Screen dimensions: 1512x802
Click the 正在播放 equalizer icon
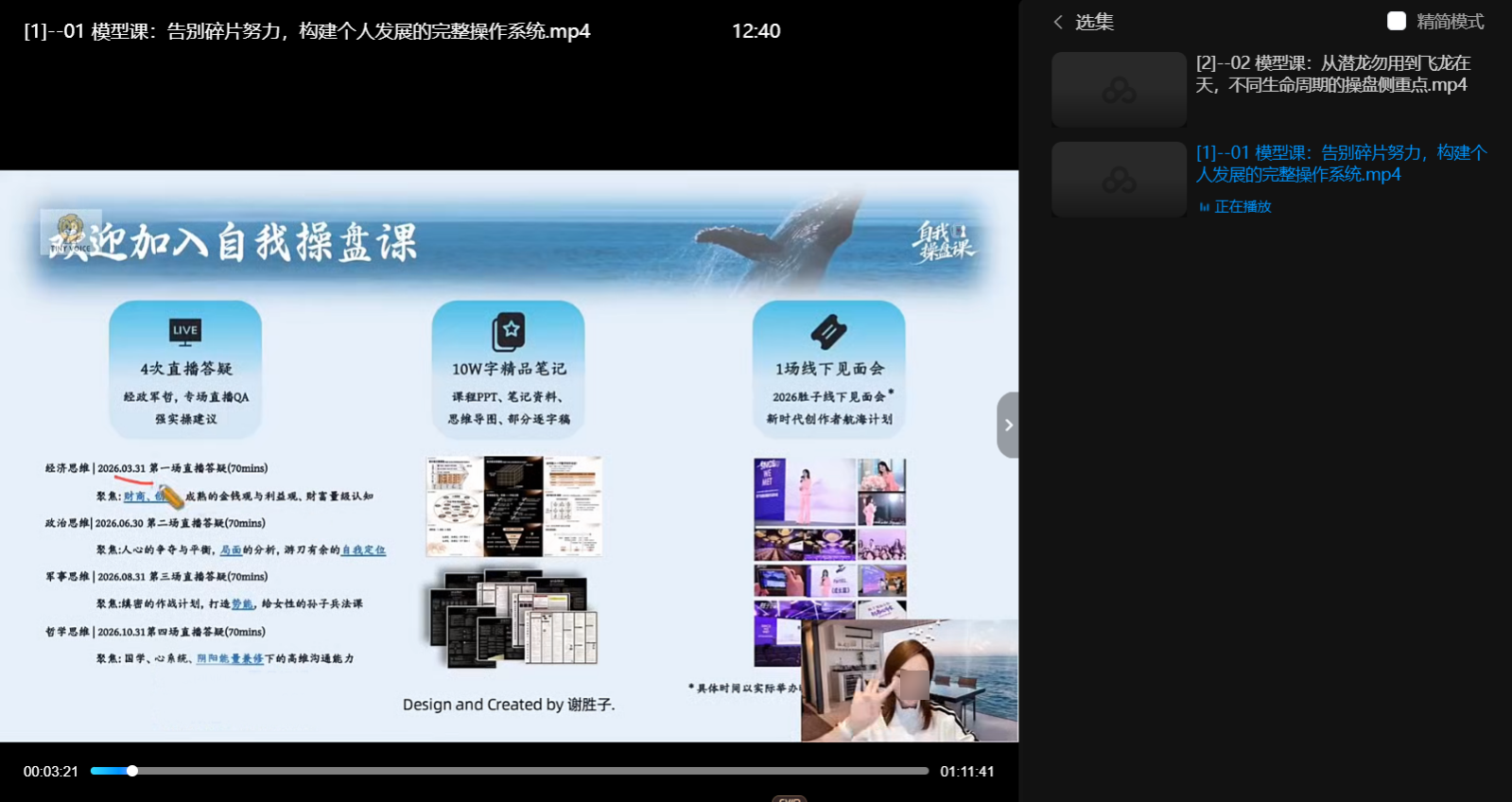pos(1204,207)
